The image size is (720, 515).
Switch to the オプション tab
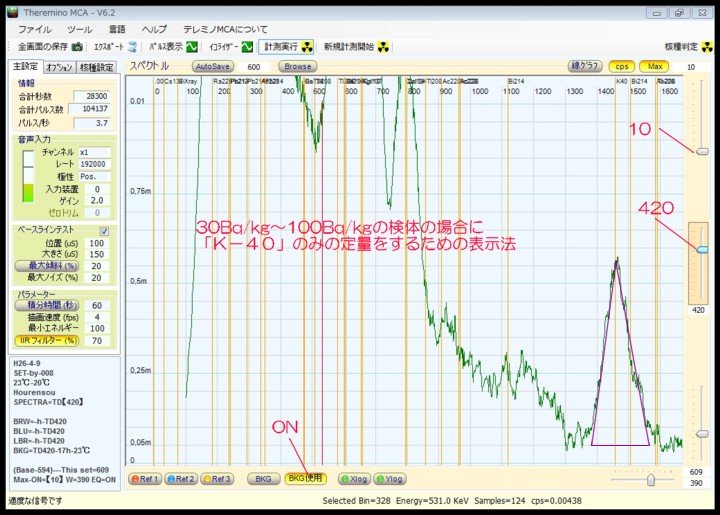tap(59, 67)
